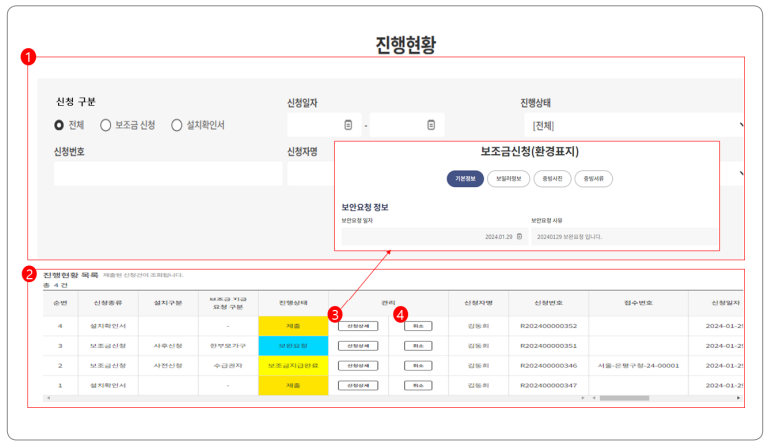
Task: Click the yellow 보조금지급완료 status cell
Action: point(293,365)
